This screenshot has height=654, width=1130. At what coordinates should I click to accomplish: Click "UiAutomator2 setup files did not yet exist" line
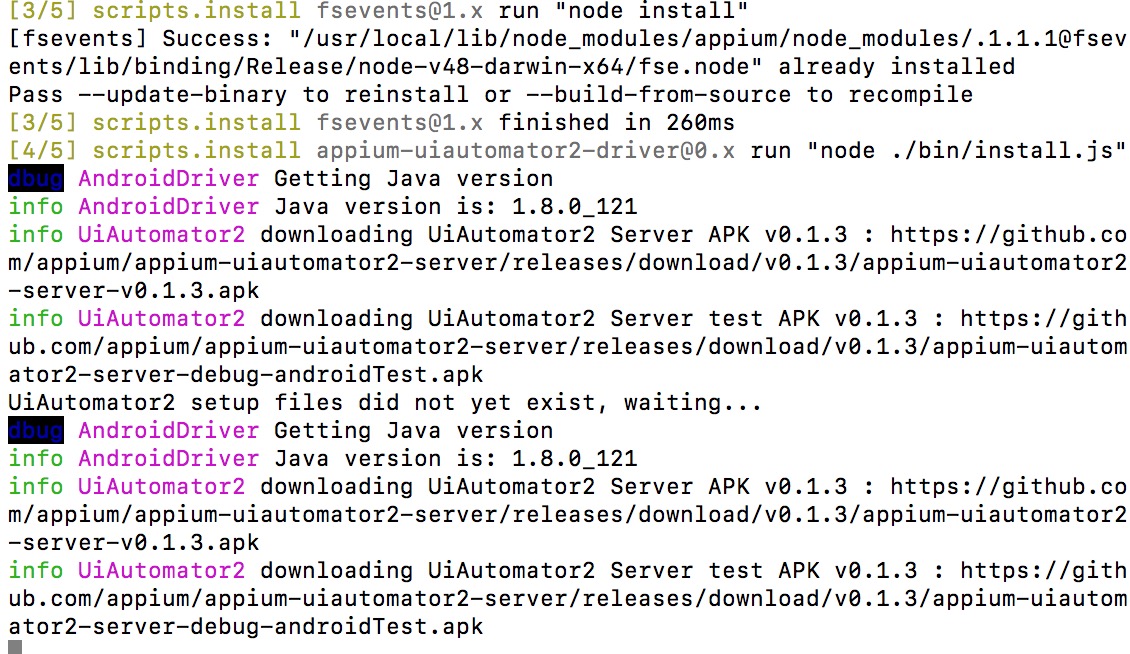(385, 402)
